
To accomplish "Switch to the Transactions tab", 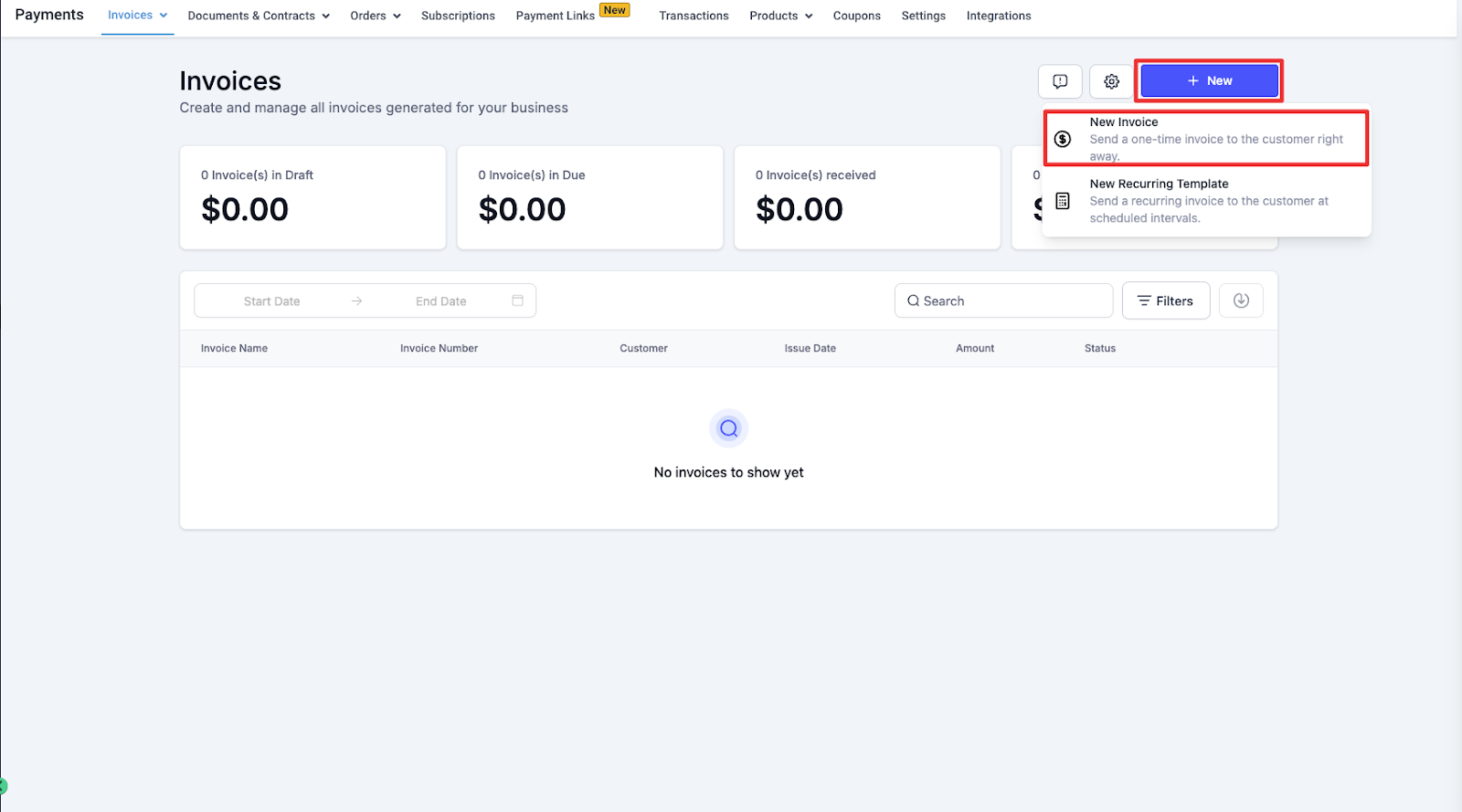I will (694, 16).
